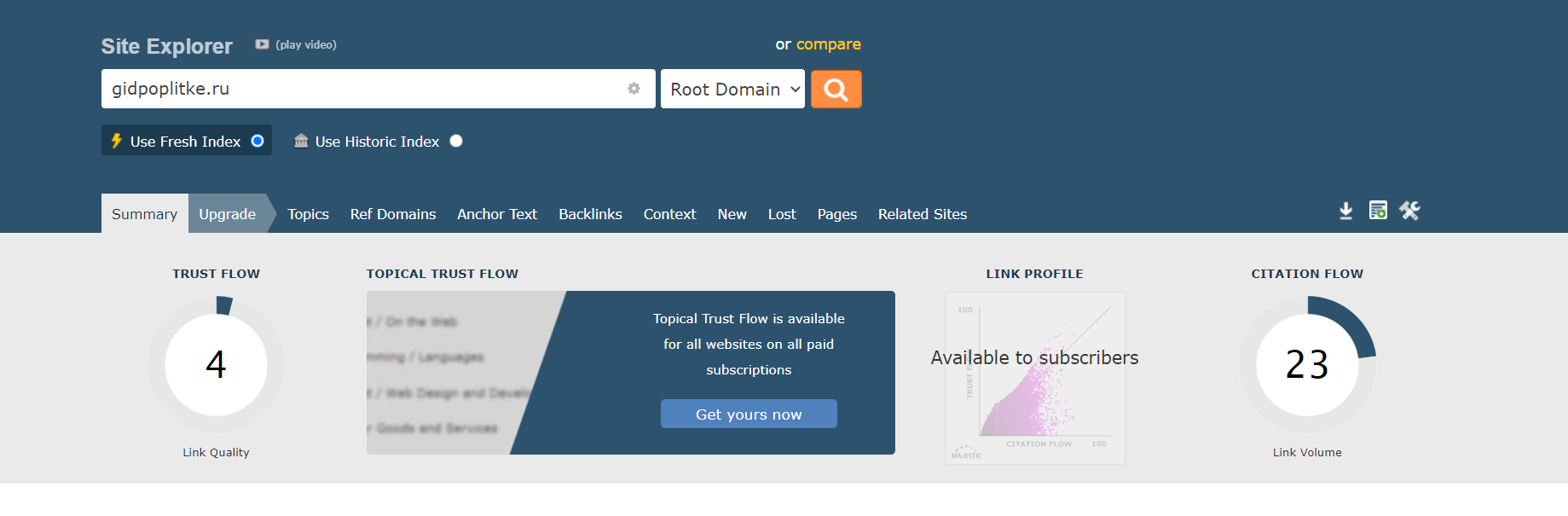Open search settings gear in input field
The height and width of the screenshot is (516, 1568).
[x=634, y=89]
